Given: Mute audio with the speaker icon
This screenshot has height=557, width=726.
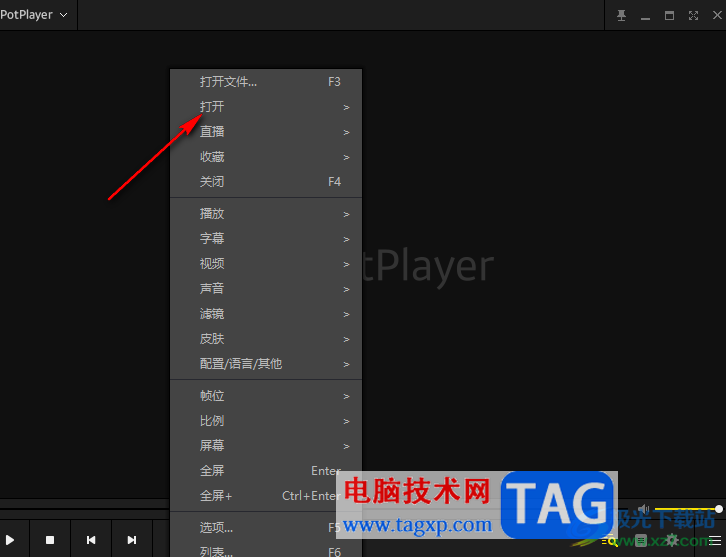Looking at the screenshot, I should tap(644, 509).
